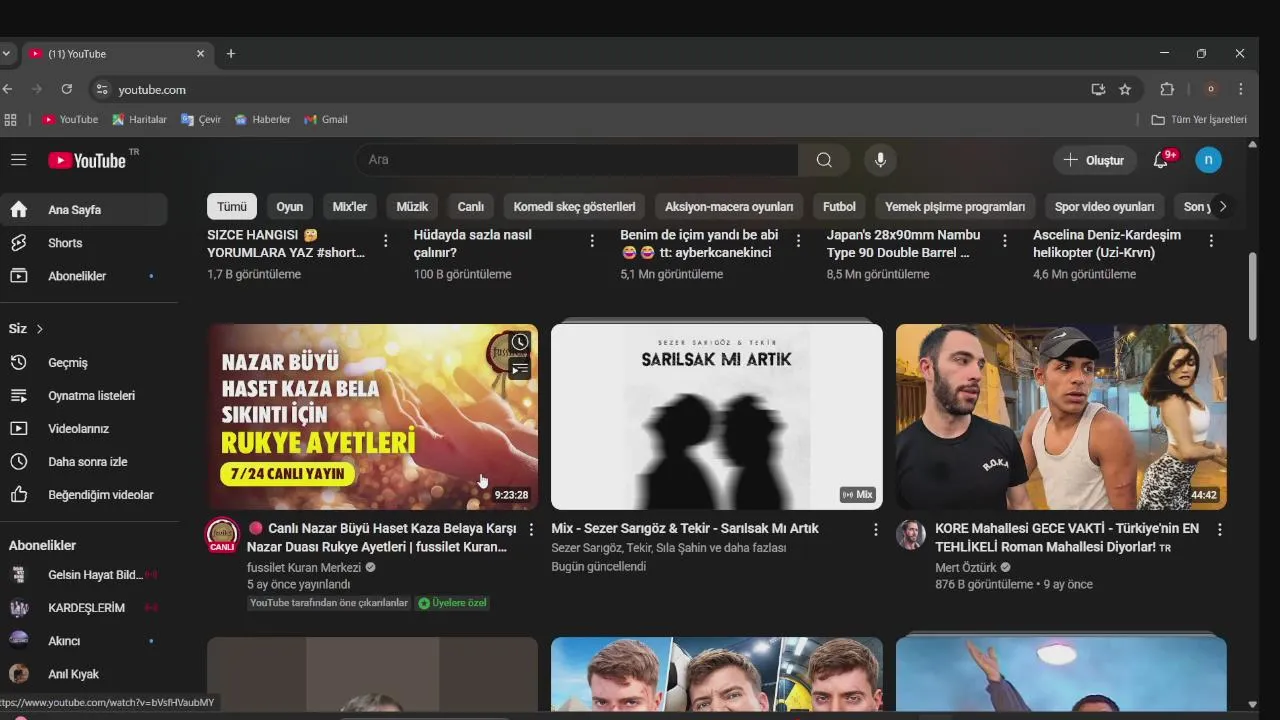Reload the page

tap(66, 89)
